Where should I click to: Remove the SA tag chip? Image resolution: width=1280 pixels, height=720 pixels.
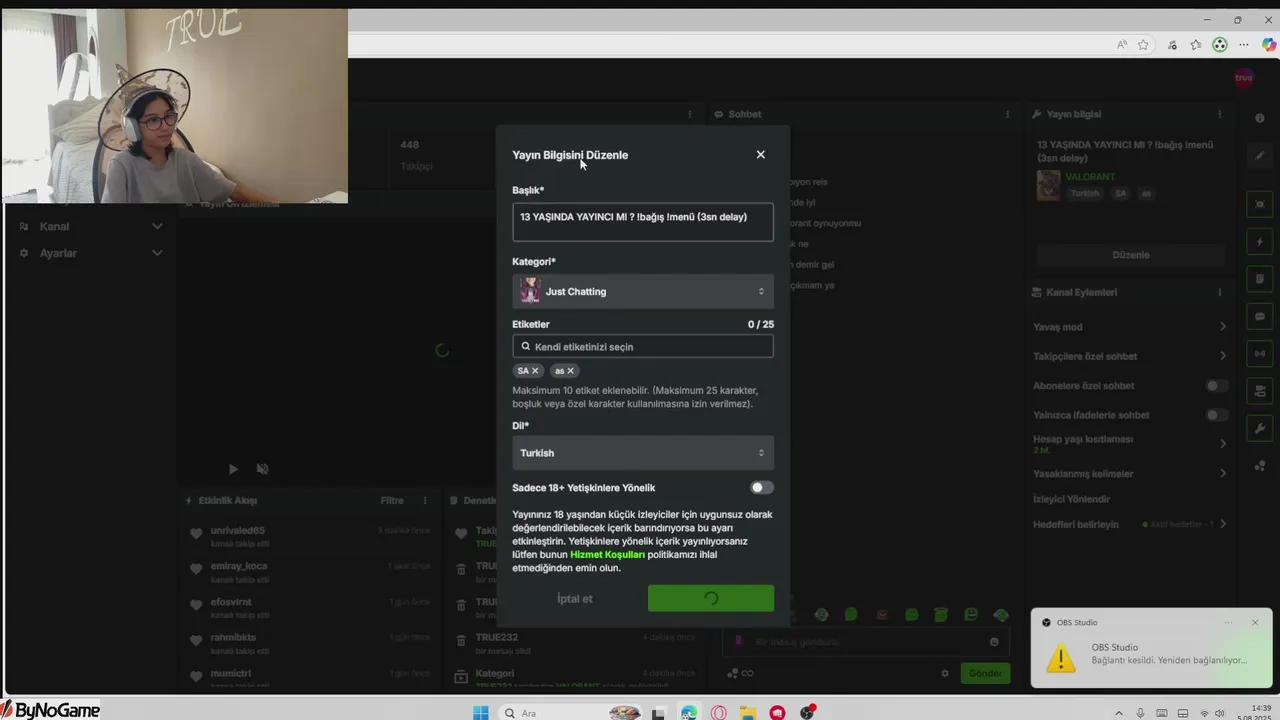coord(535,371)
